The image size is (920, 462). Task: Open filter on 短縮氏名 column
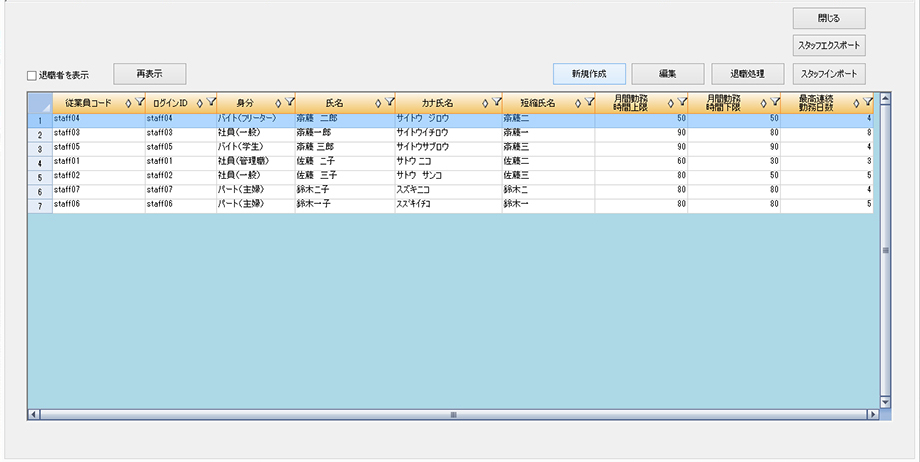(588, 102)
